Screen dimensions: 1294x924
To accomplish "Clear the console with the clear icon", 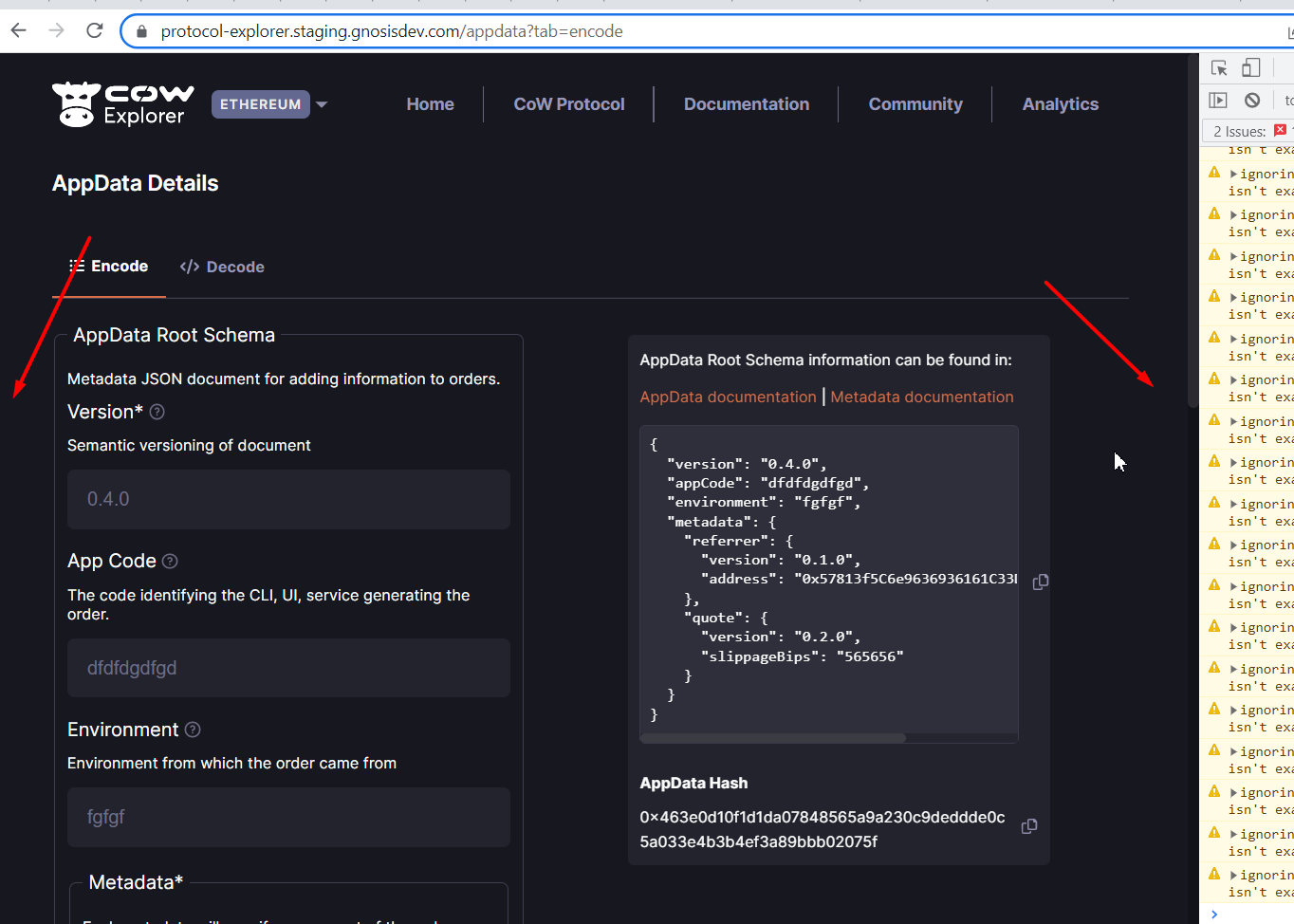I will [1252, 100].
